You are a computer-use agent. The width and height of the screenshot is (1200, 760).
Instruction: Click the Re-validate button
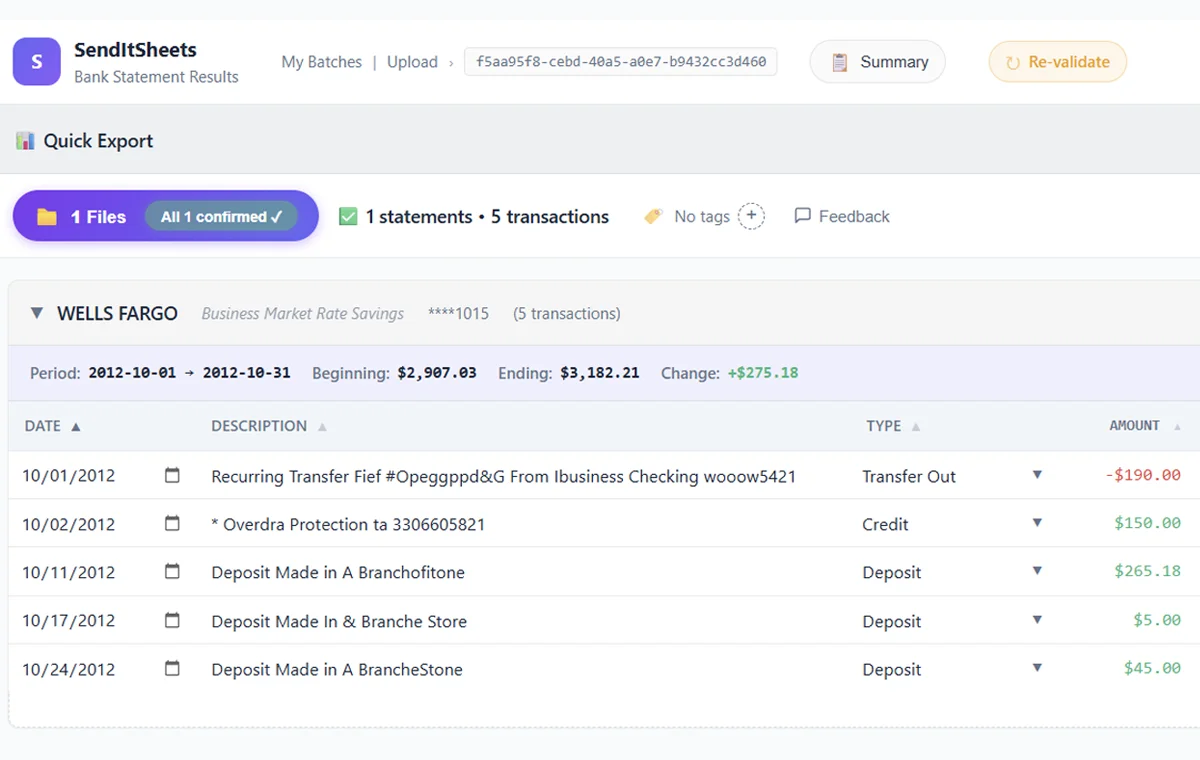click(x=1057, y=62)
